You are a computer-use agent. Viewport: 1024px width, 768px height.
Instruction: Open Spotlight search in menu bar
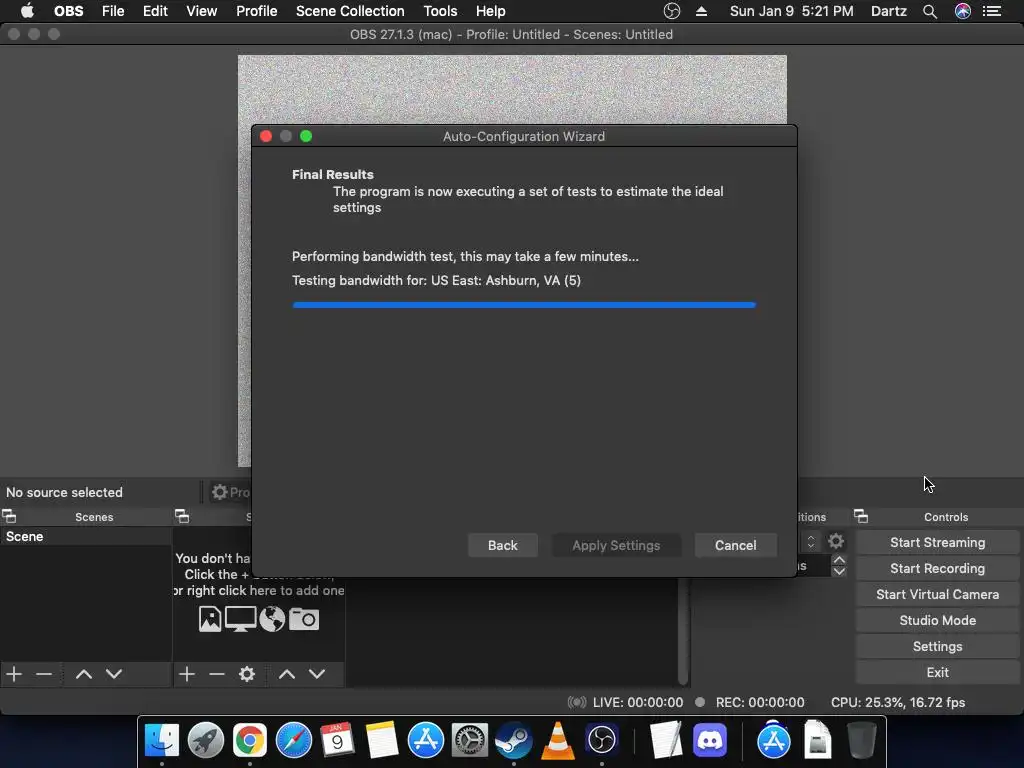click(930, 11)
